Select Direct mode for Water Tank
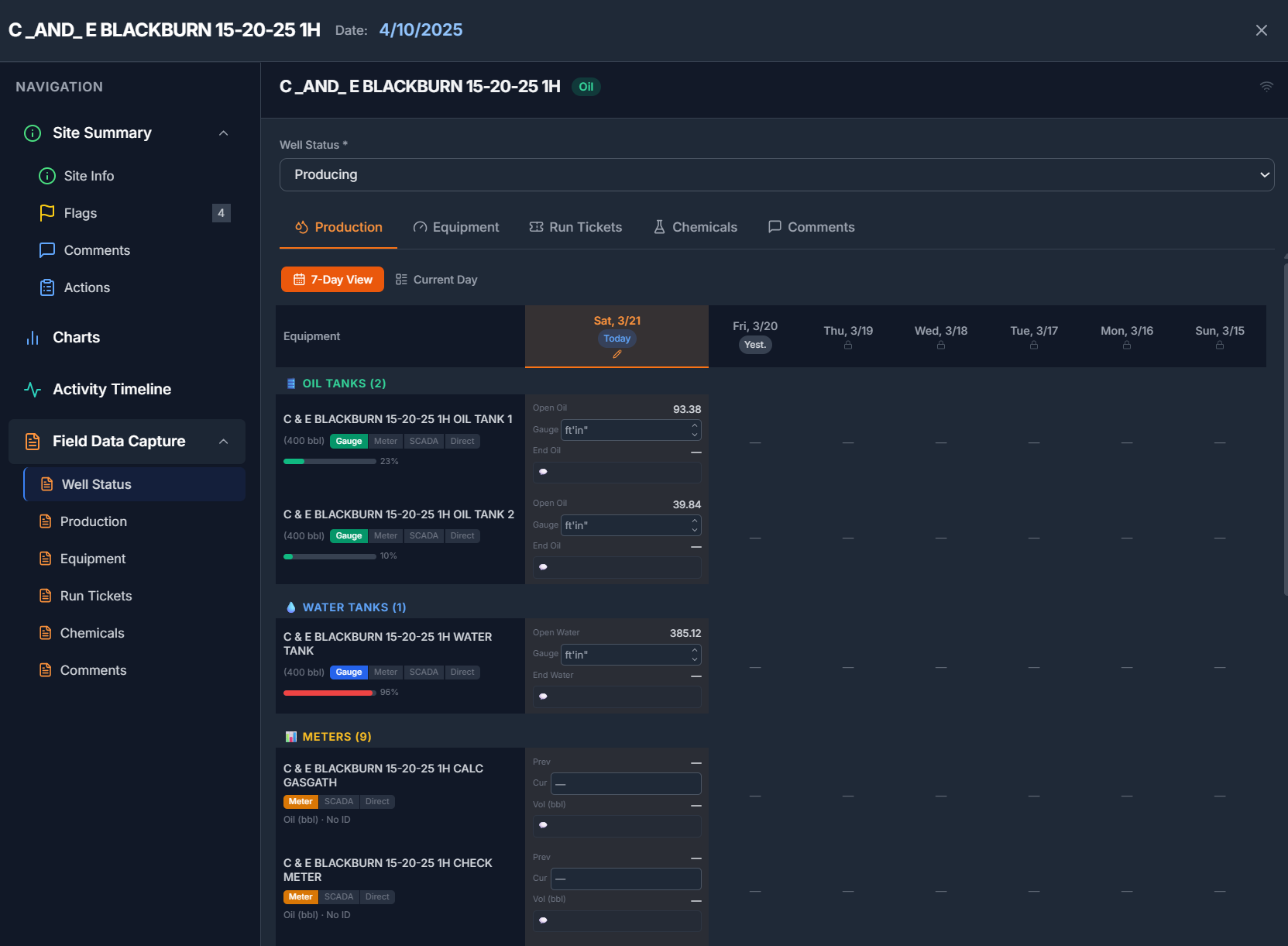This screenshot has height=946, width=1288. tap(462, 673)
